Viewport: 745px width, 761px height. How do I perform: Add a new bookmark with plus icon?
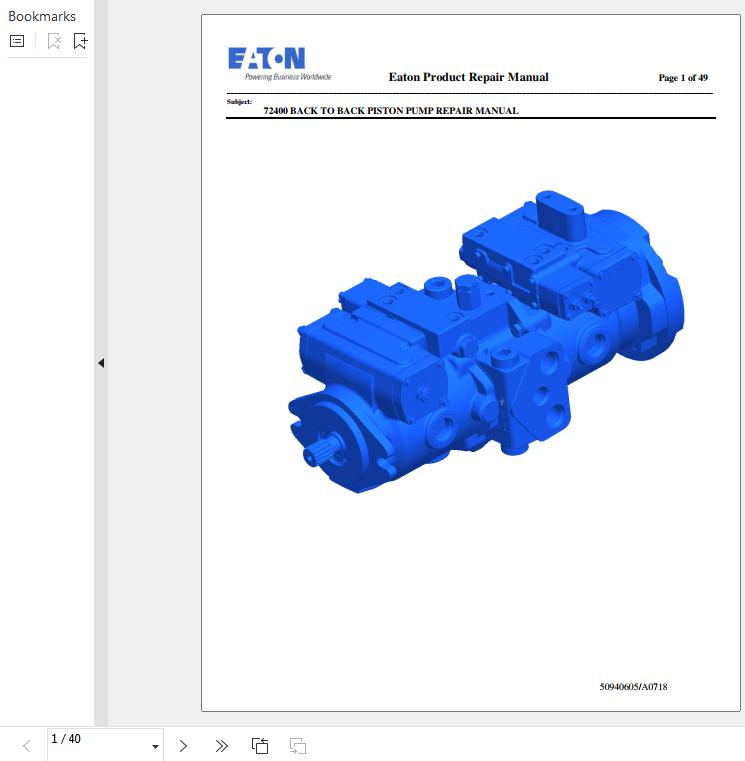point(80,41)
